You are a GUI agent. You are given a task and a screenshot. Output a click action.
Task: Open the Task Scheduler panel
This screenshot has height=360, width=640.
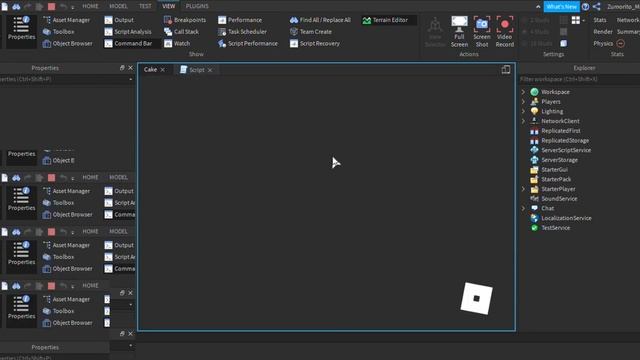tap(242, 31)
